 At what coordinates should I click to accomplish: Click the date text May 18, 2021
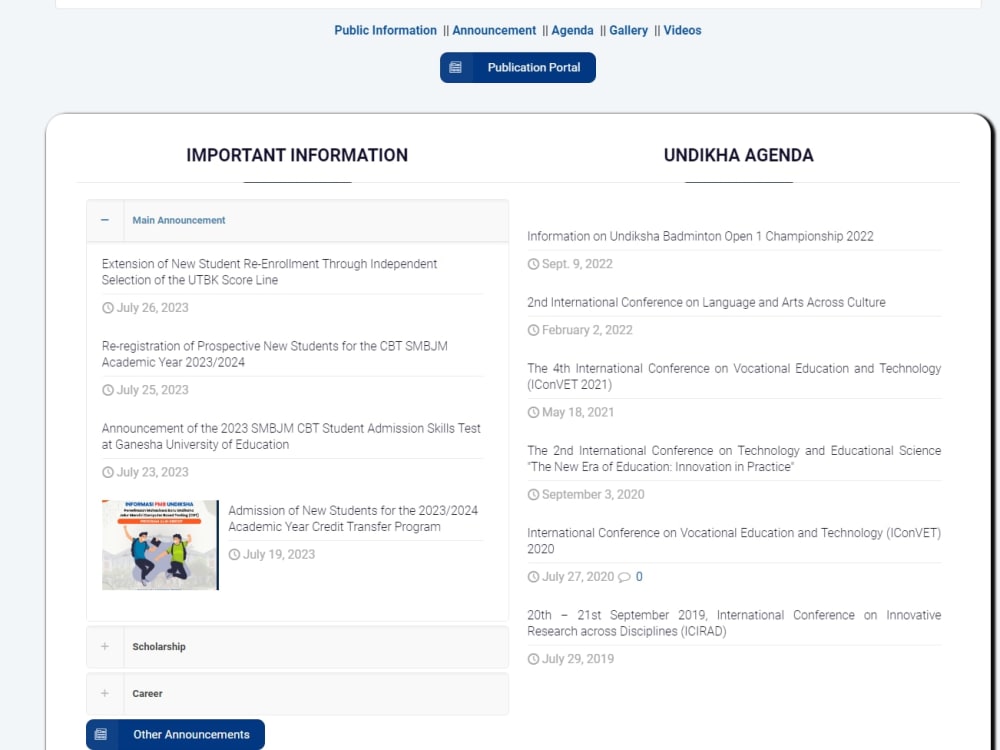coord(578,412)
